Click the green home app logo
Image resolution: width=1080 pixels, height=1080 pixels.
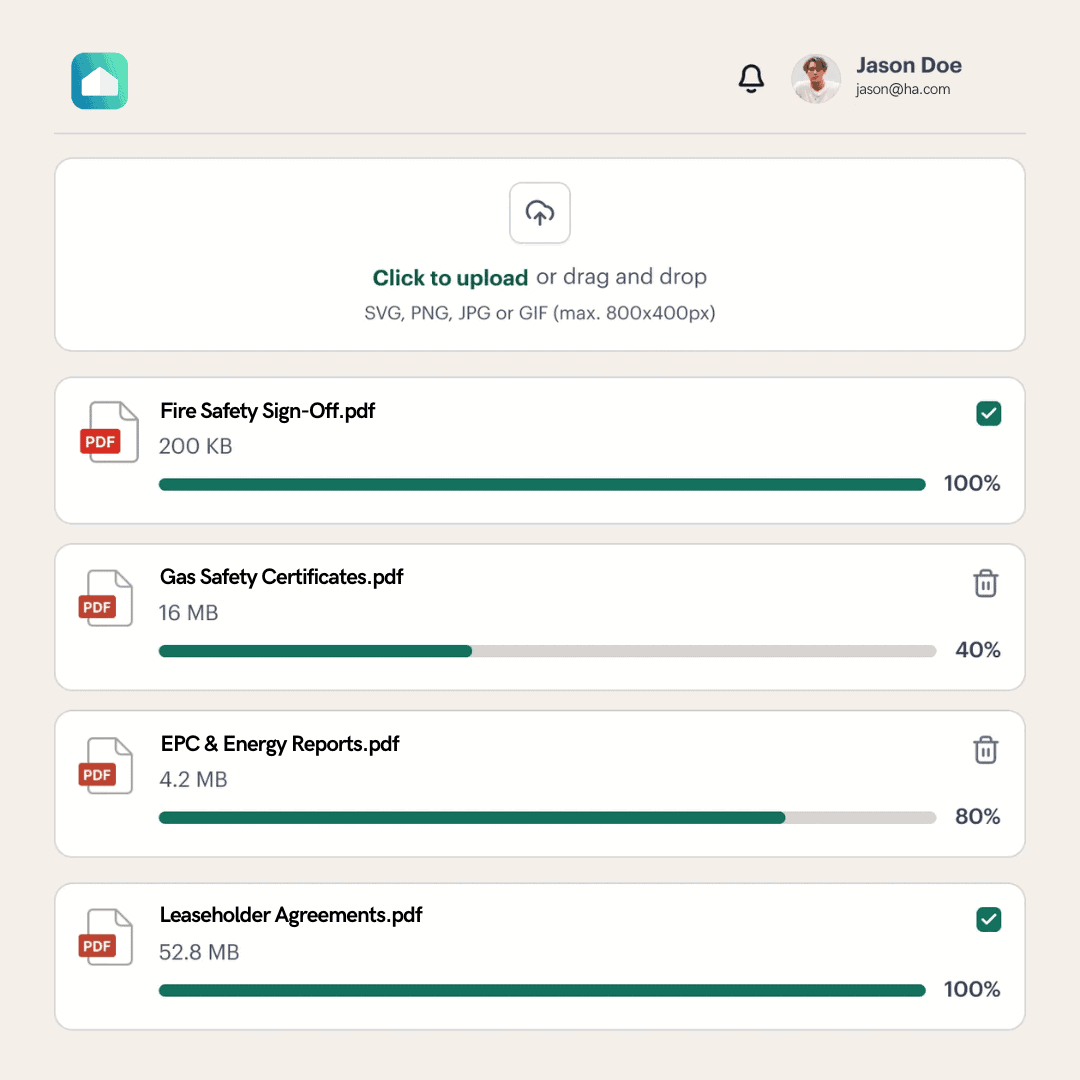coord(100,81)
